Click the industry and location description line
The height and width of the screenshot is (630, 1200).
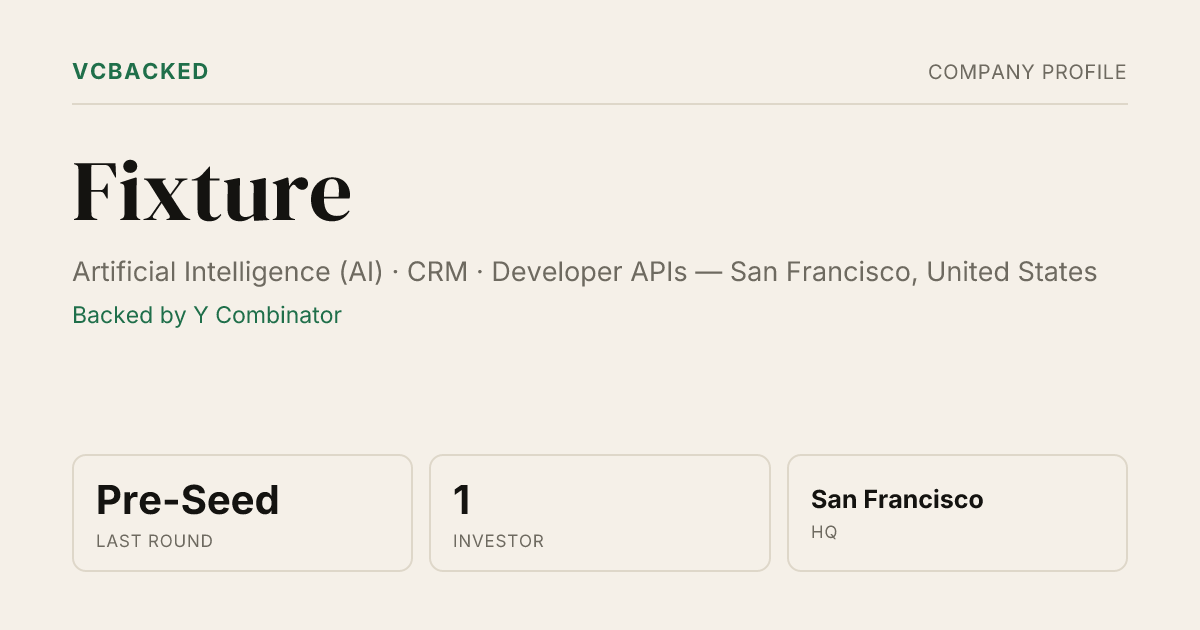[585, 272]
